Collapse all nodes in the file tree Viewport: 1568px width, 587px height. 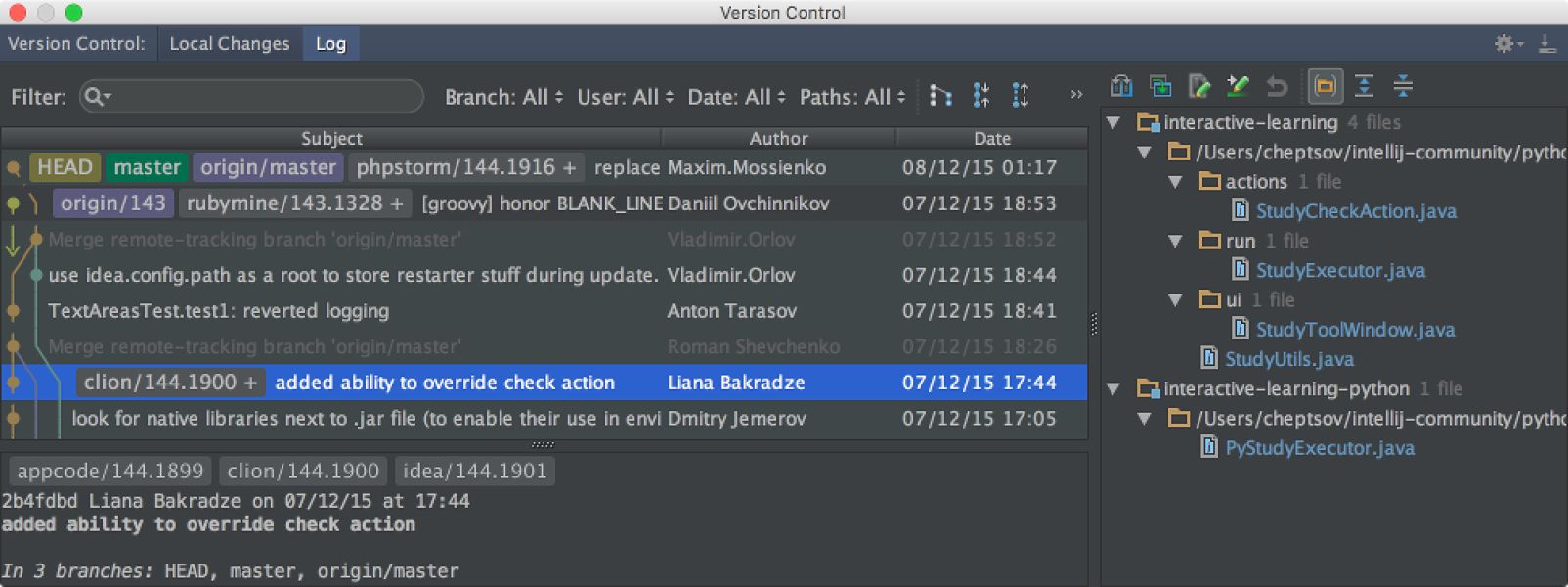(x=1403, y=86)
